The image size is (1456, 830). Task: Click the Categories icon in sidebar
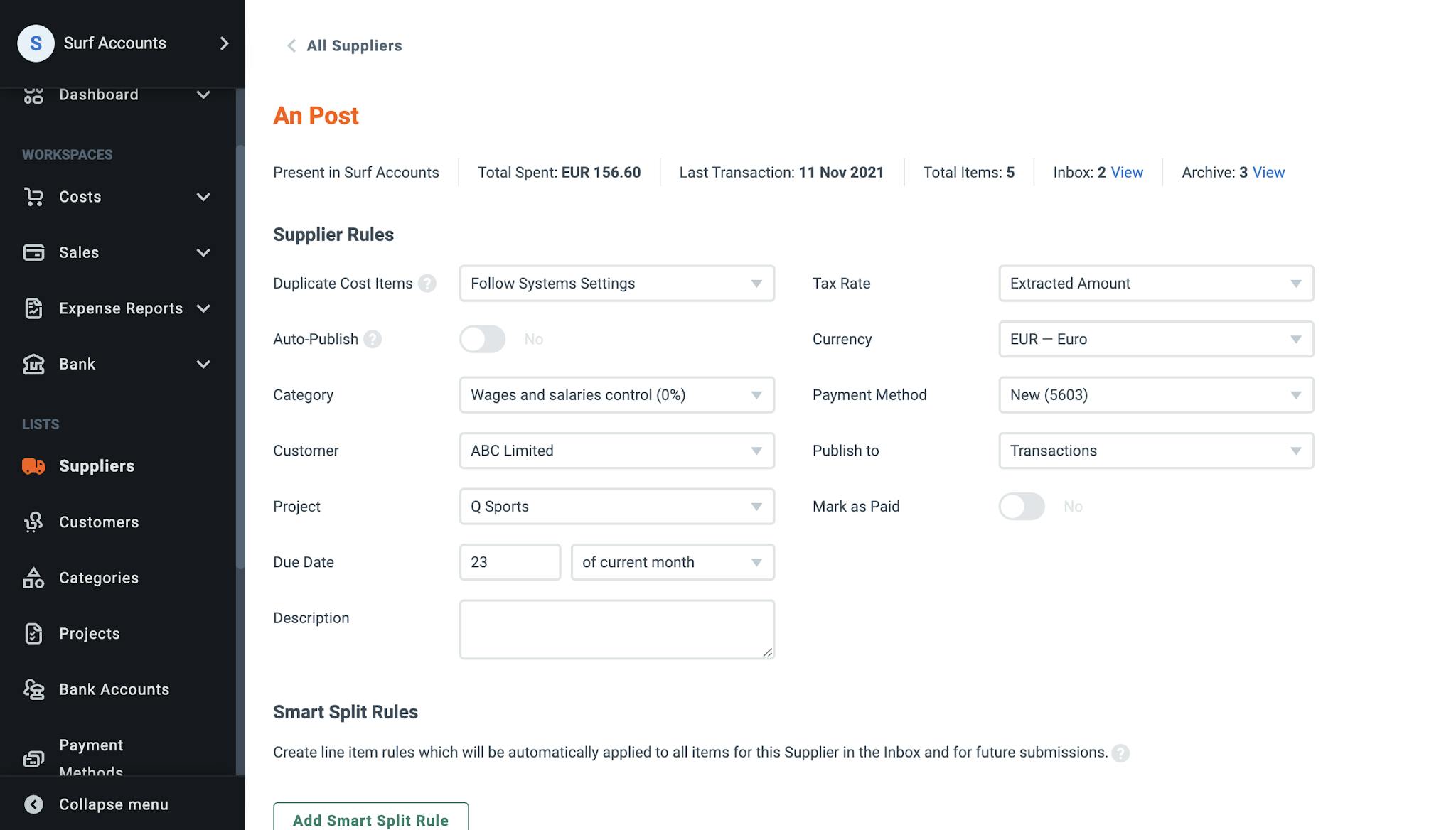click(33, 578)
